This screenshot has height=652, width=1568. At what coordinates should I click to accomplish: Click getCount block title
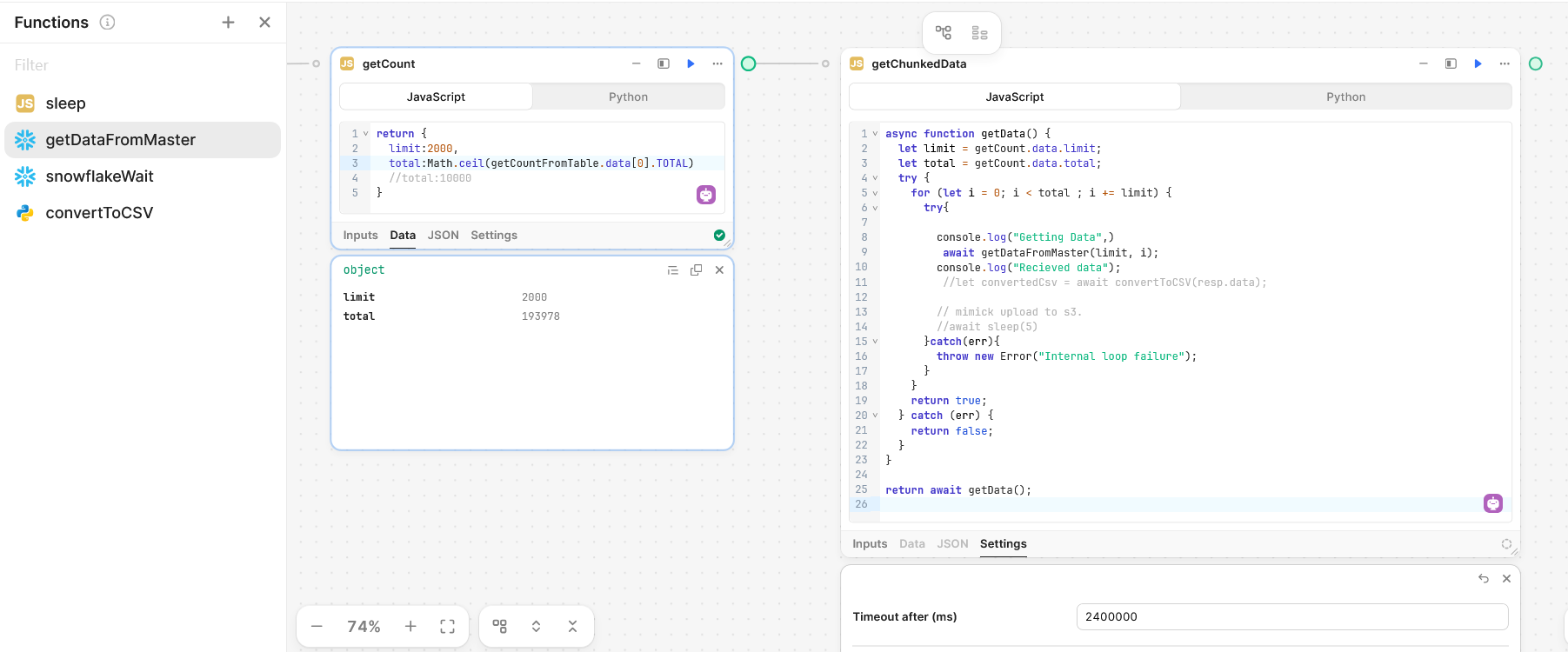click(x=389, y=63)
